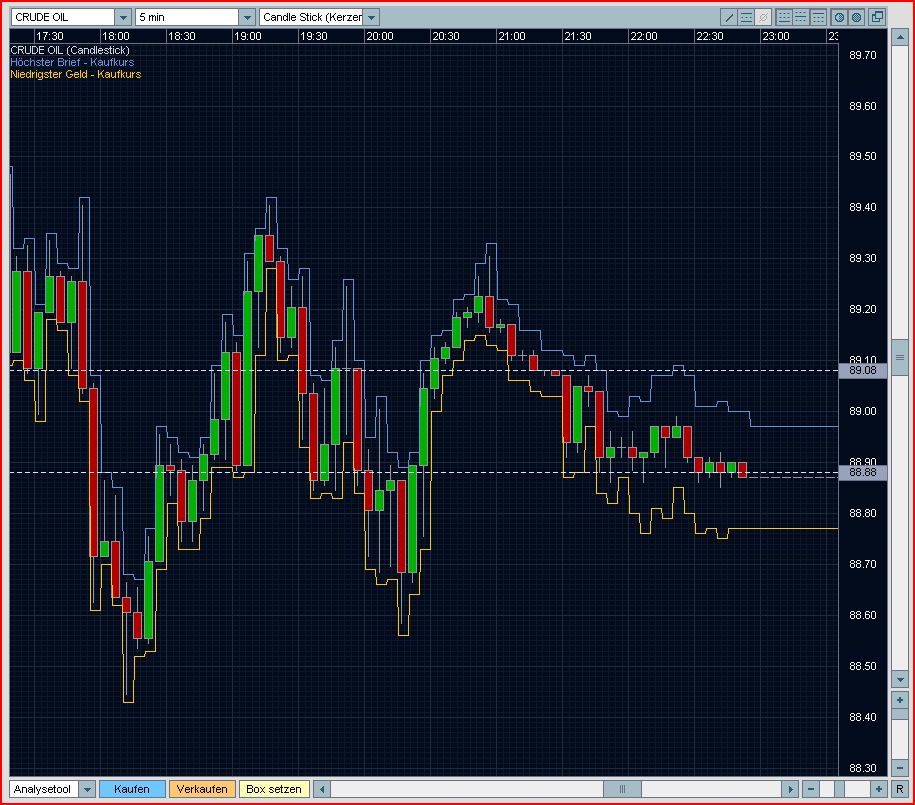Viewport: 915px width, 805px height.
Task: Click the delete drawings slashed-circle icon
Action: tap(763, 17)
